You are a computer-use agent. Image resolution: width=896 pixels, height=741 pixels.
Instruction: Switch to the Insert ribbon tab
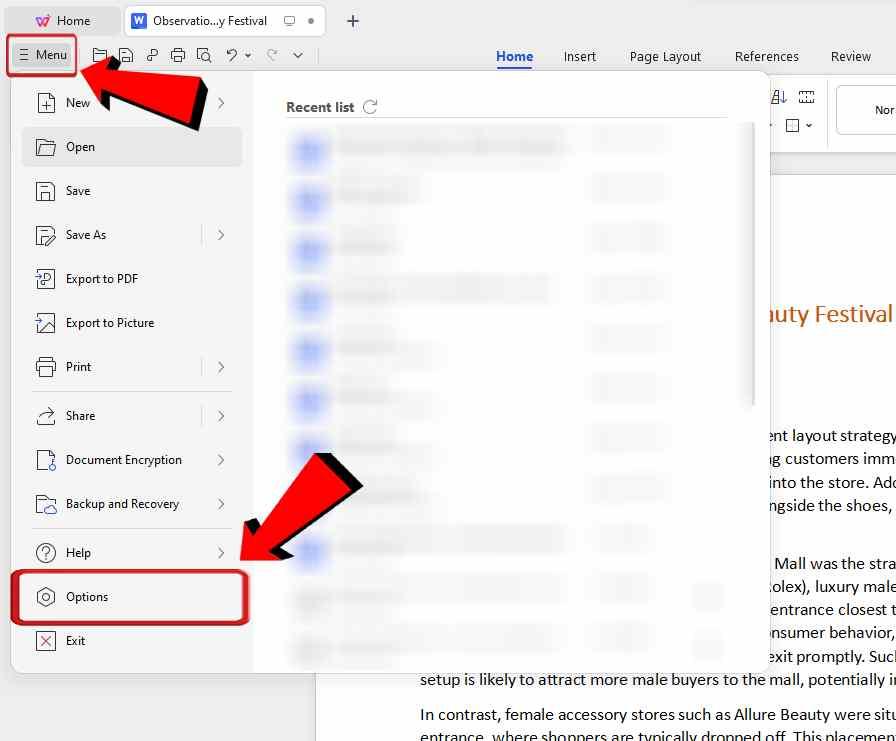click(x=580, y=56)
